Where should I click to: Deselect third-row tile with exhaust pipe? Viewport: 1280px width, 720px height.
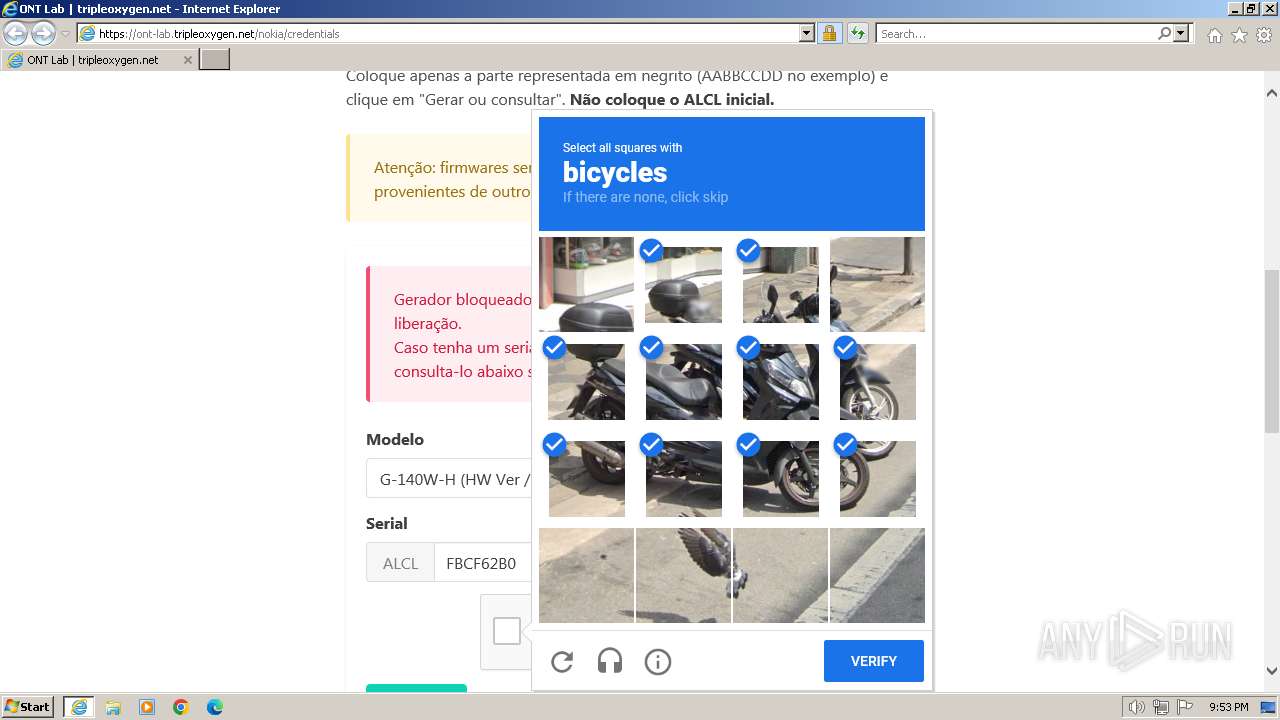coord(586,478)
